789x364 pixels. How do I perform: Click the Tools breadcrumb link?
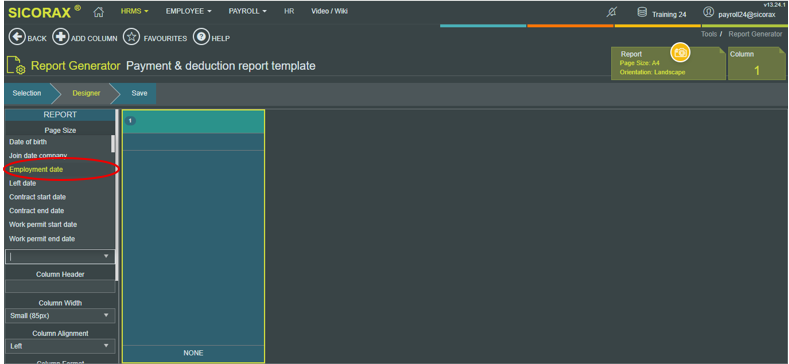click(x=708, y=34)
